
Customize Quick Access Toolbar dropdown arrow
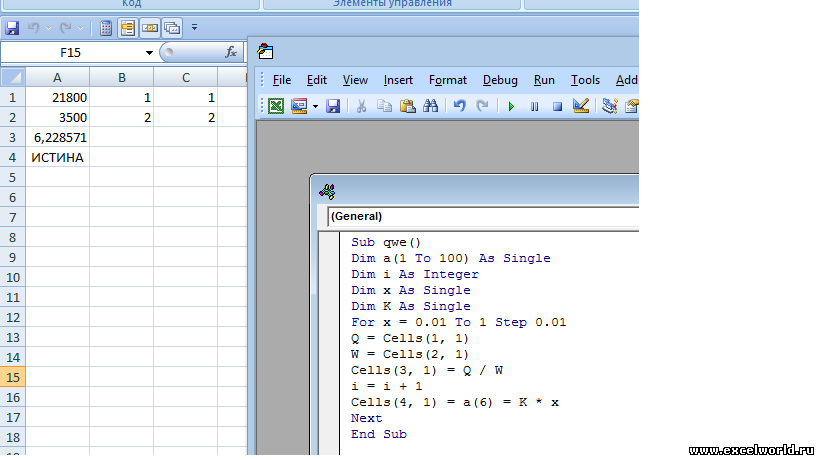tap(194, 27)
